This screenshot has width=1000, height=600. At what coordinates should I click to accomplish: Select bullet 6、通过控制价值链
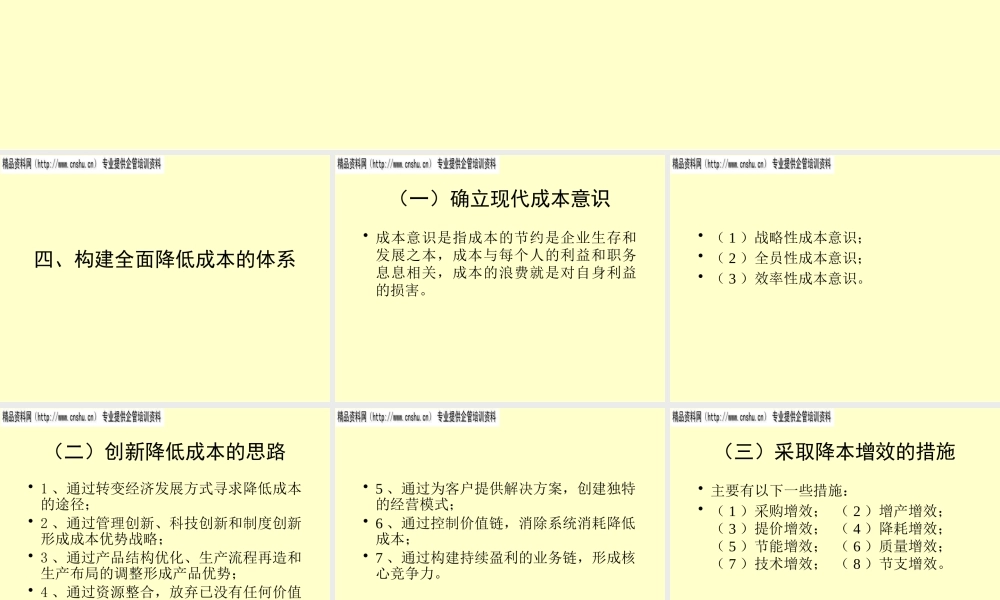(x=505, y=530)
